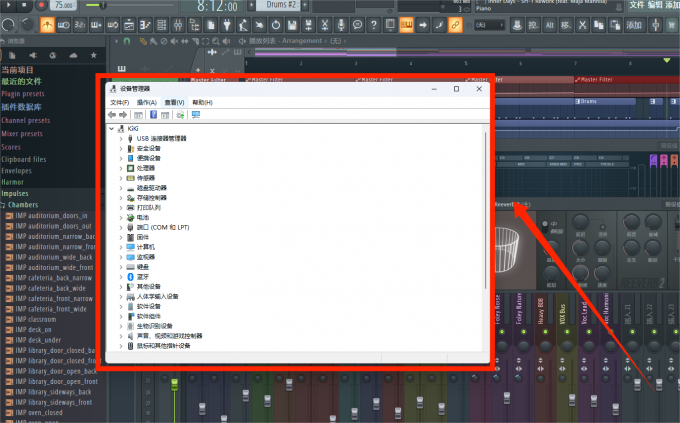The image size is (680, 423).
Task: Open the 文件(F) menu in Device Manager
Action: (119, 102)
